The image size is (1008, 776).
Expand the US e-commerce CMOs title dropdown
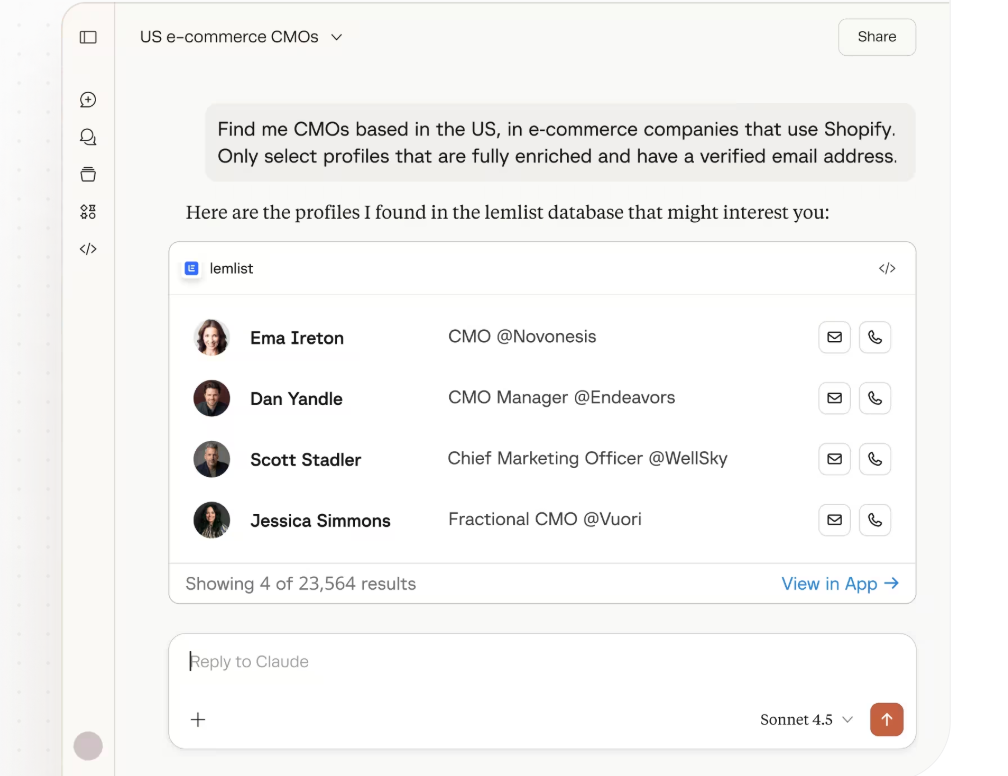[241, 37]
